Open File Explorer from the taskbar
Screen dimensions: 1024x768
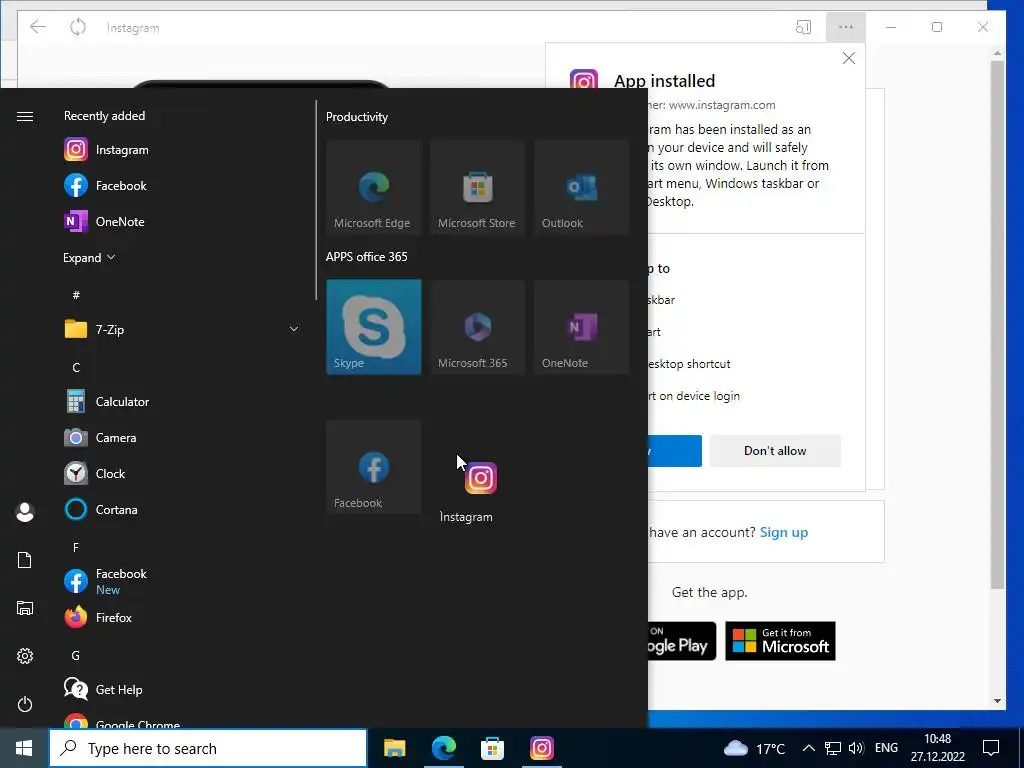point(394,748)
